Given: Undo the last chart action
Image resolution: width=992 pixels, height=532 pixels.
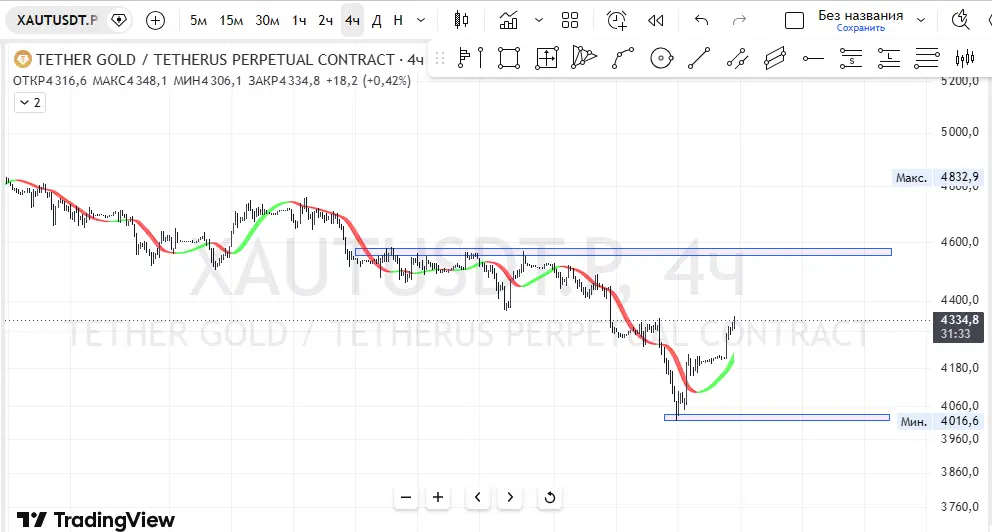Looking at the screenshot, I should click(x=701, y=20).
